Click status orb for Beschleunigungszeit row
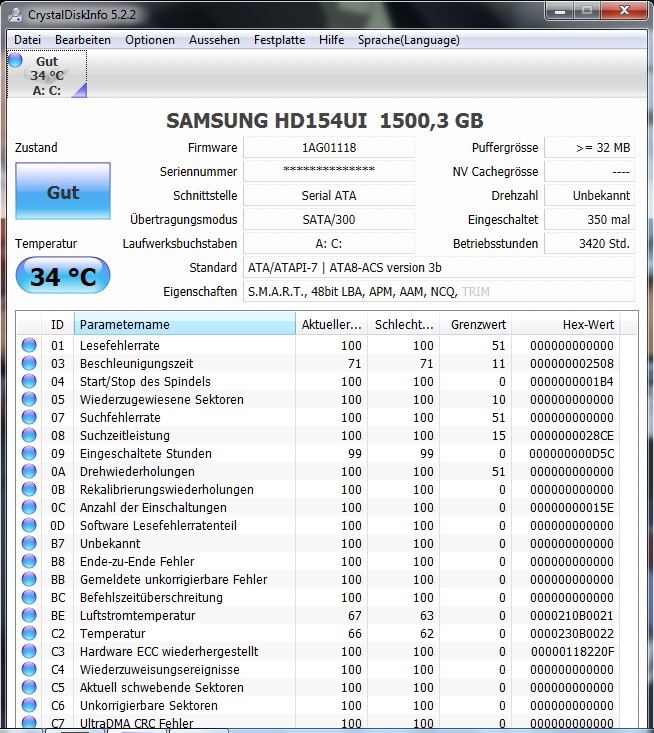 tap(29, 363)
